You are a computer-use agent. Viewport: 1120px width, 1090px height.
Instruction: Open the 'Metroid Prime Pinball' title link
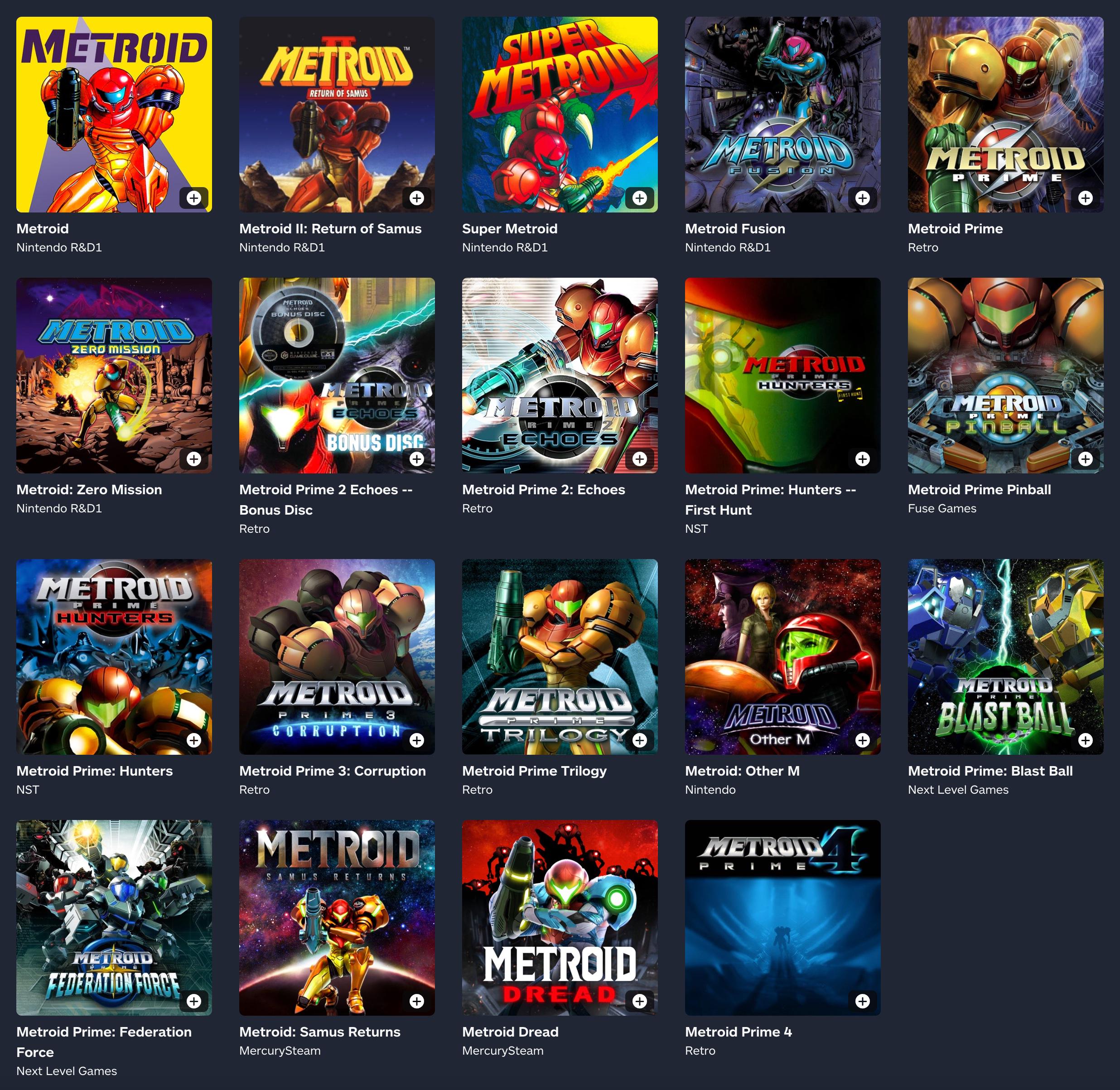979,490
